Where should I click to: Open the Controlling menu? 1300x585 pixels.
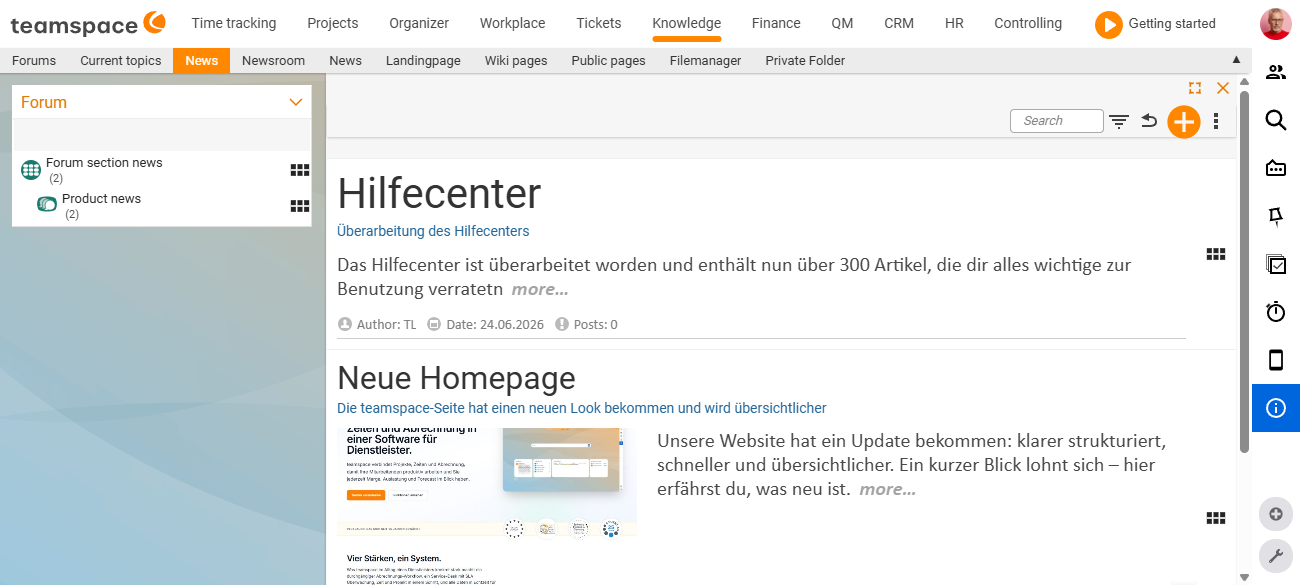pos(1028,23)
